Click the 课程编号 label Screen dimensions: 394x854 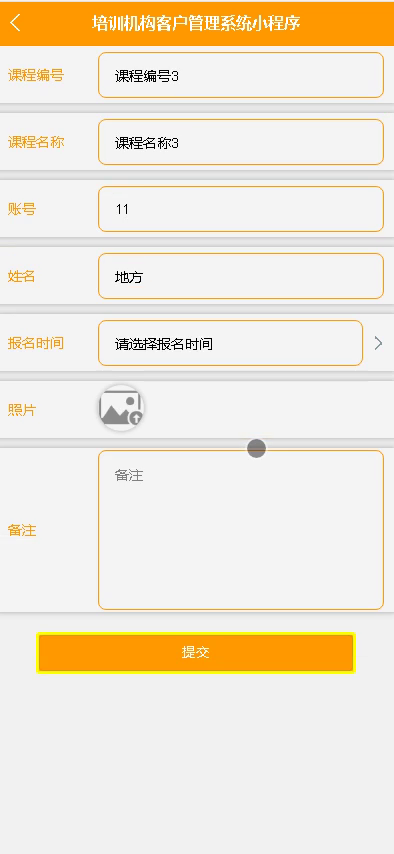click(36, 75)
